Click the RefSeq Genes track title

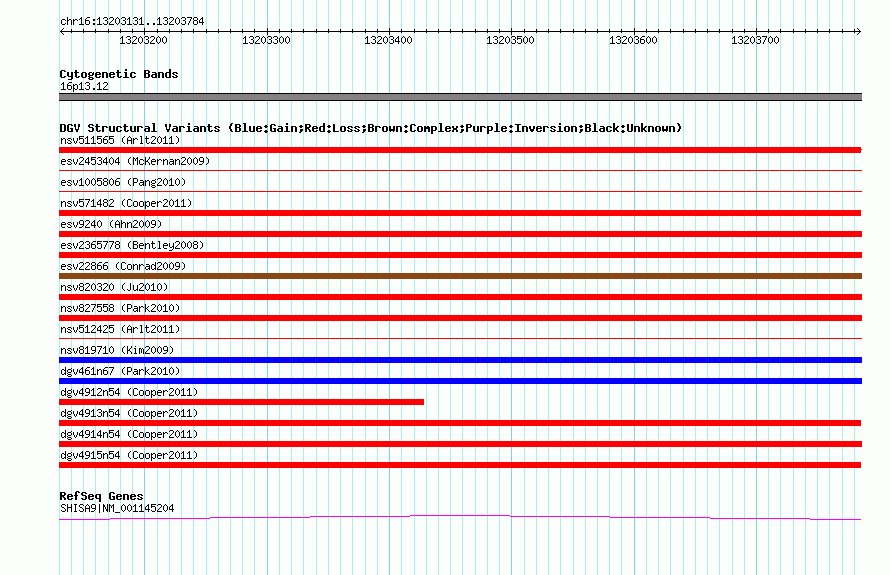(101, 496)
